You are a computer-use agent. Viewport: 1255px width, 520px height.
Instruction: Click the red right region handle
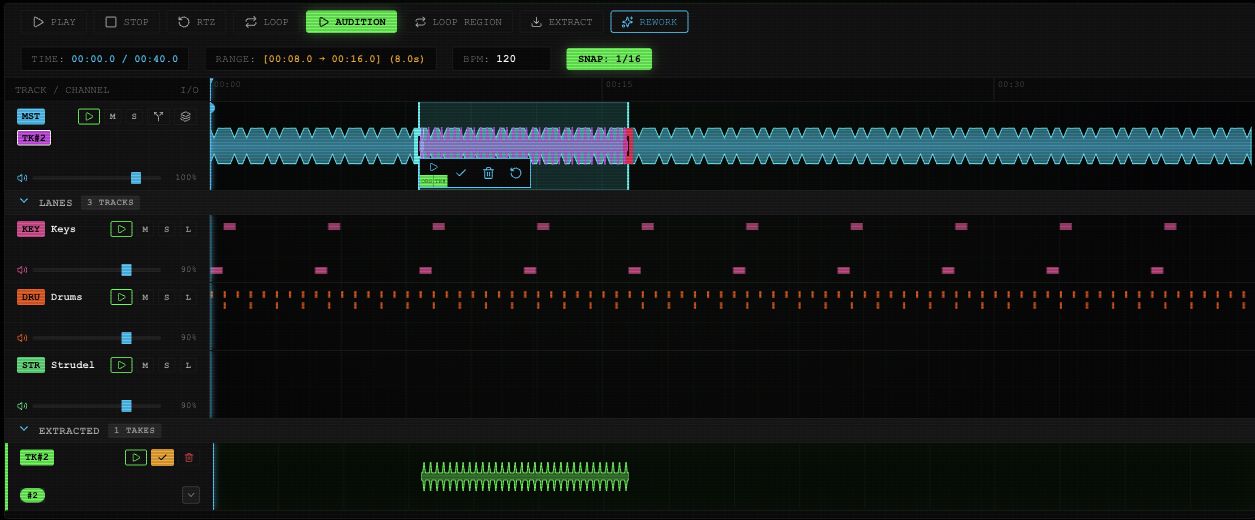coord(628,146)
